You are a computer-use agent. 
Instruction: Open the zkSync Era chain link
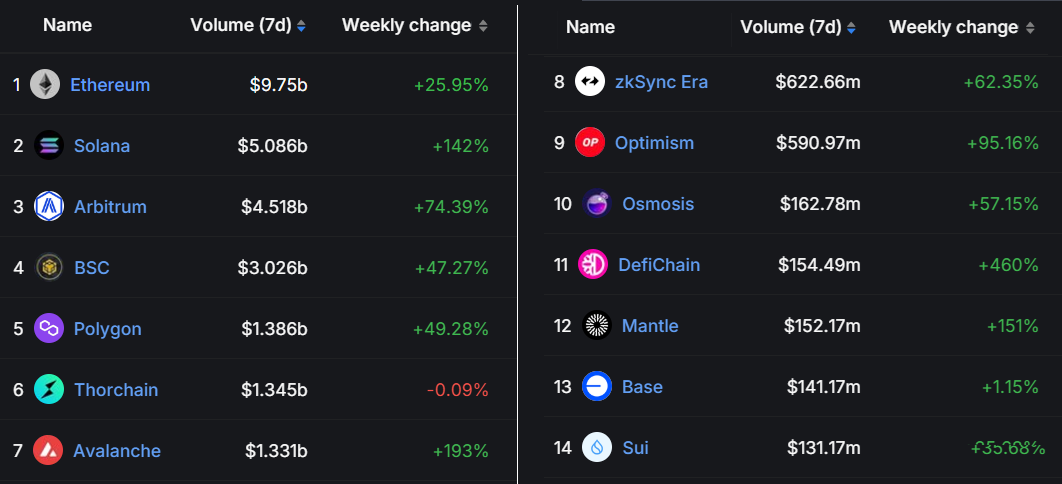(x=661, y=82)
